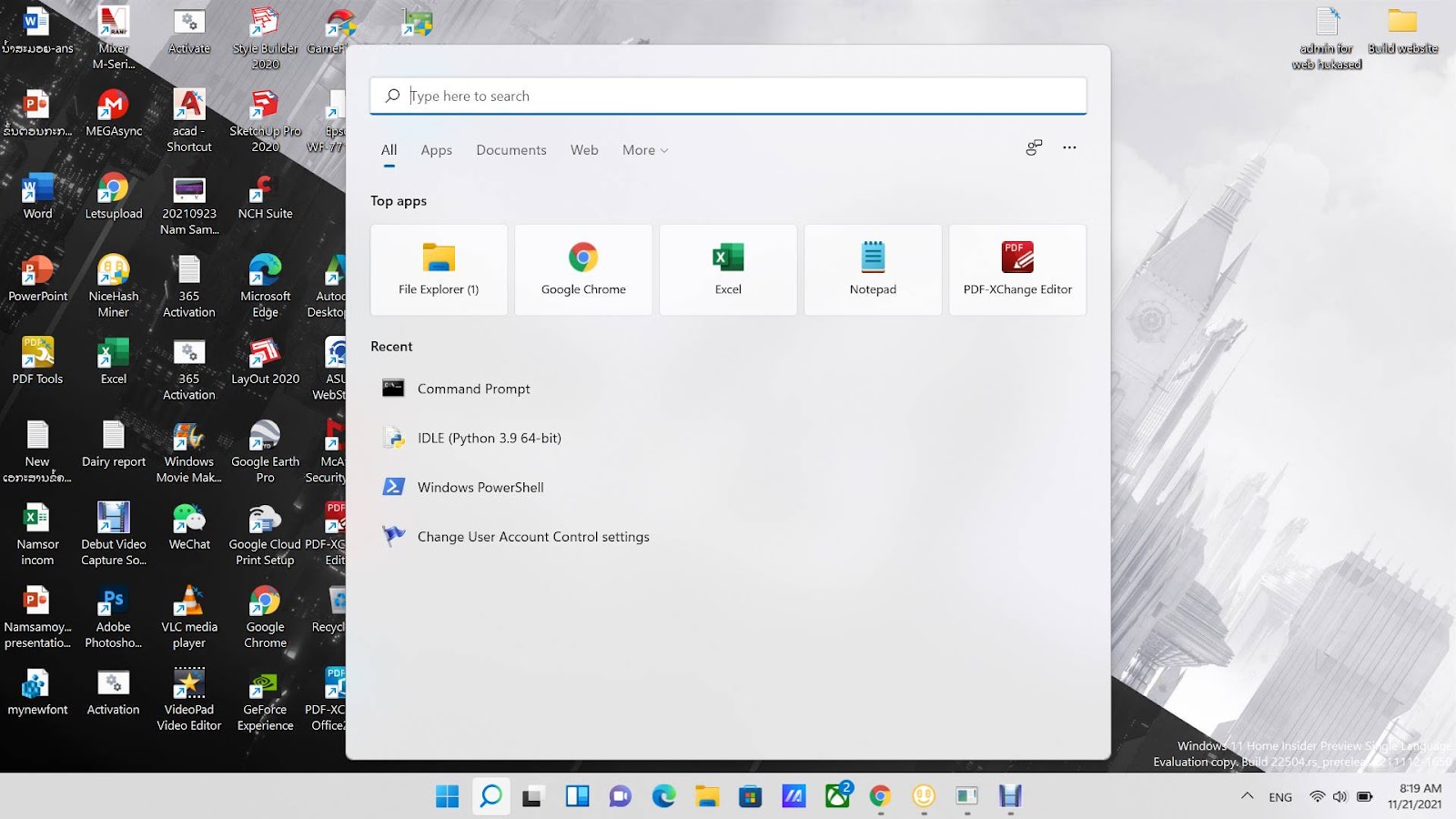This screenshot has width=1456, height=819.
Task: Launch Microsoft Edge from taskbar
Action: pyautogui.click(x=663, y=796)
